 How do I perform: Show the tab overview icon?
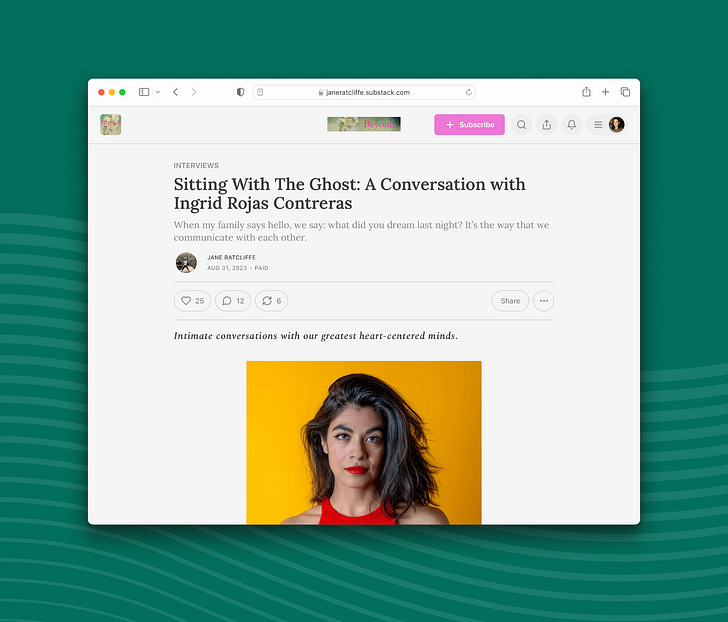(625, 92)
